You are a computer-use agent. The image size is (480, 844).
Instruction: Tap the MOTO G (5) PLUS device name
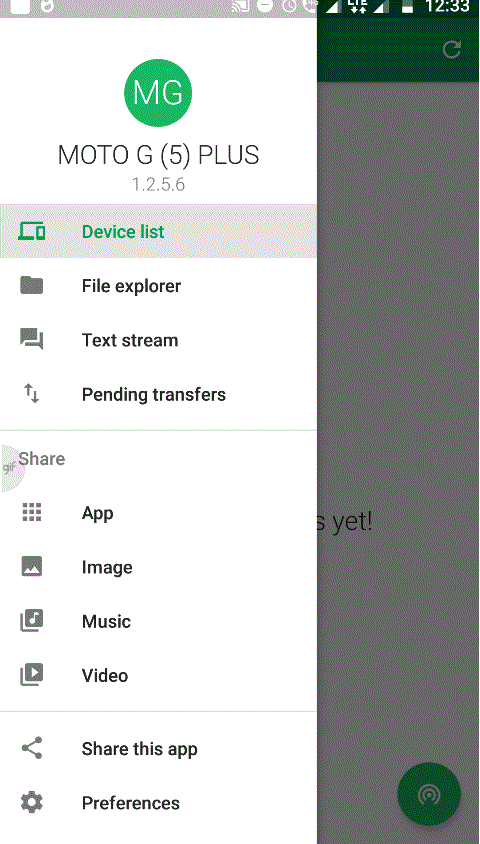[x=158, y=156]
